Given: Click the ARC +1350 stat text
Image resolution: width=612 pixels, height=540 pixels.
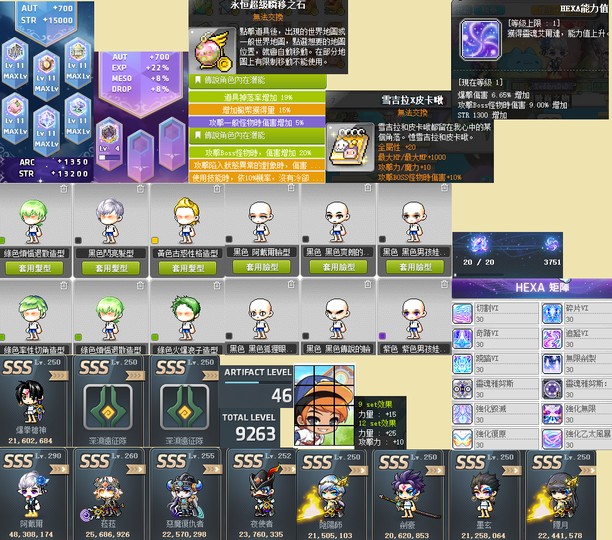Looking at the screenshot, I should (53, 162).
